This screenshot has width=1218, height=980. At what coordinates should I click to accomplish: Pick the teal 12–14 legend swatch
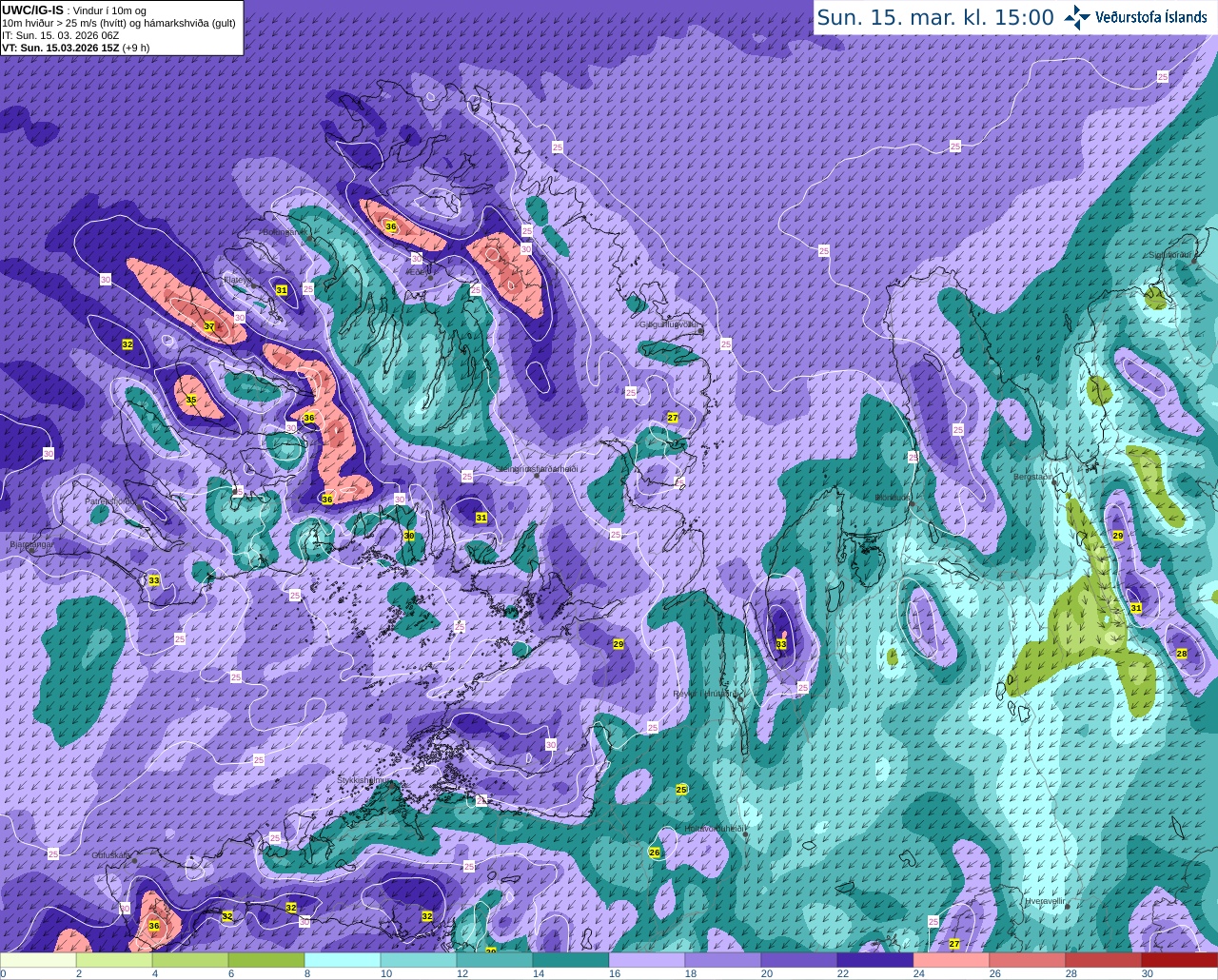click(495, 960)
